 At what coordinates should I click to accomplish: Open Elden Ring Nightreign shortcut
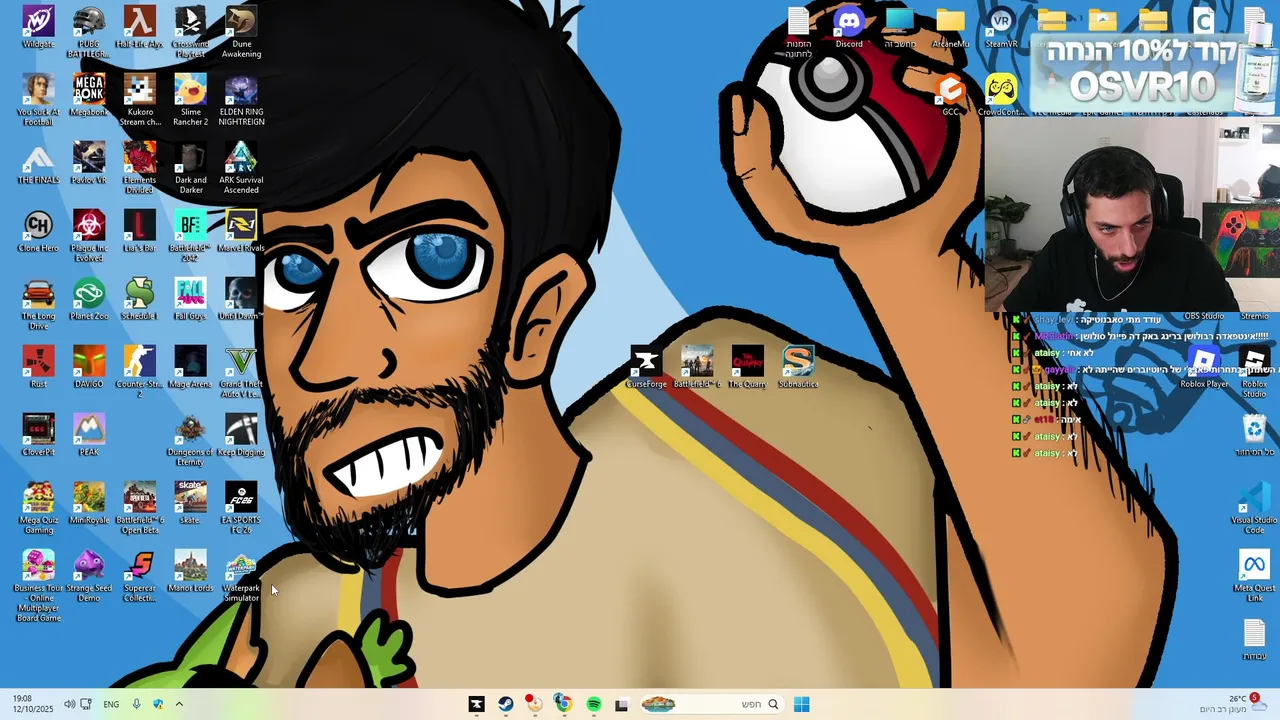[241, 99]
